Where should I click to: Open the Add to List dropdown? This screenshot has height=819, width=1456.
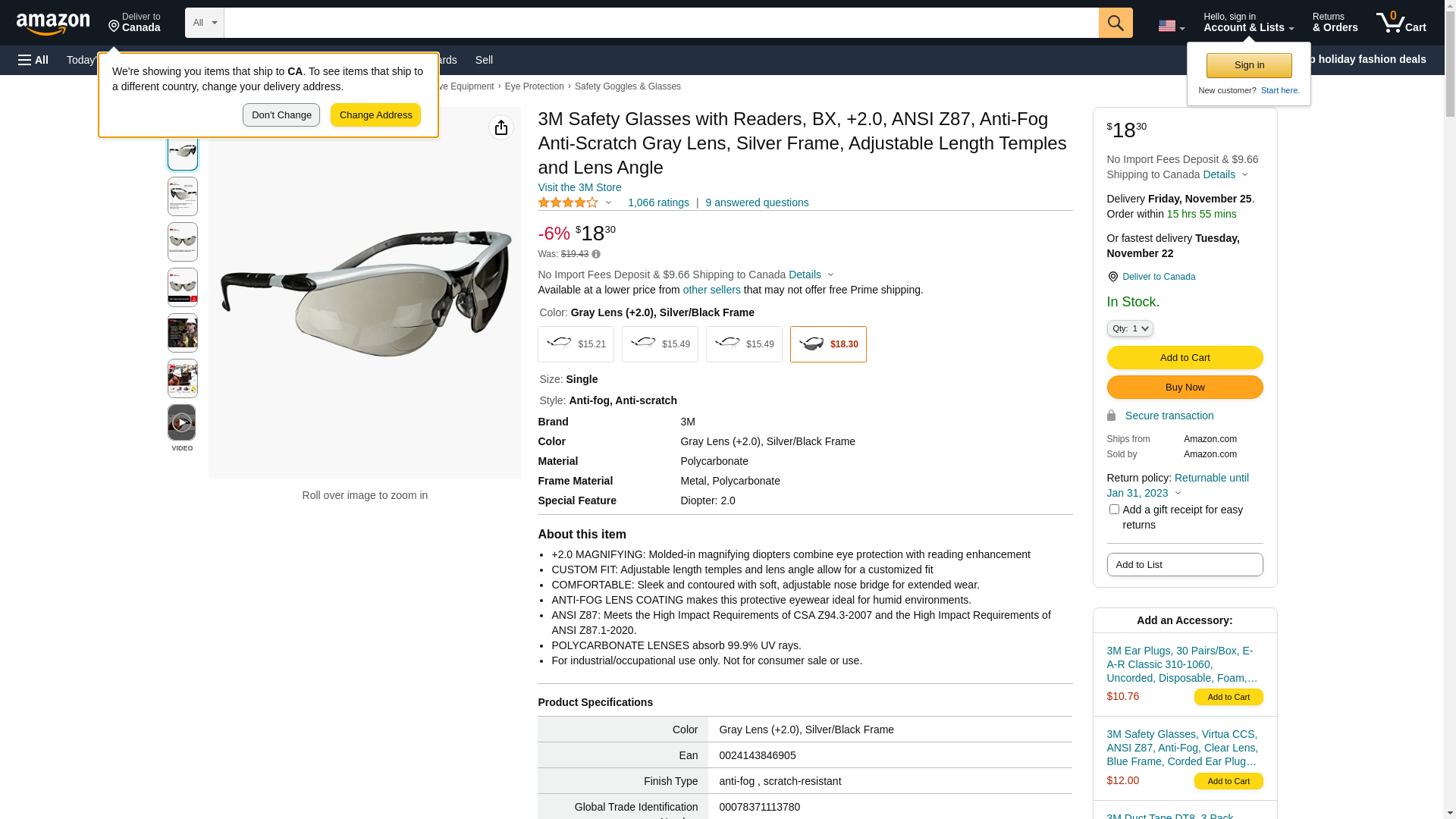click(1185, 565)
